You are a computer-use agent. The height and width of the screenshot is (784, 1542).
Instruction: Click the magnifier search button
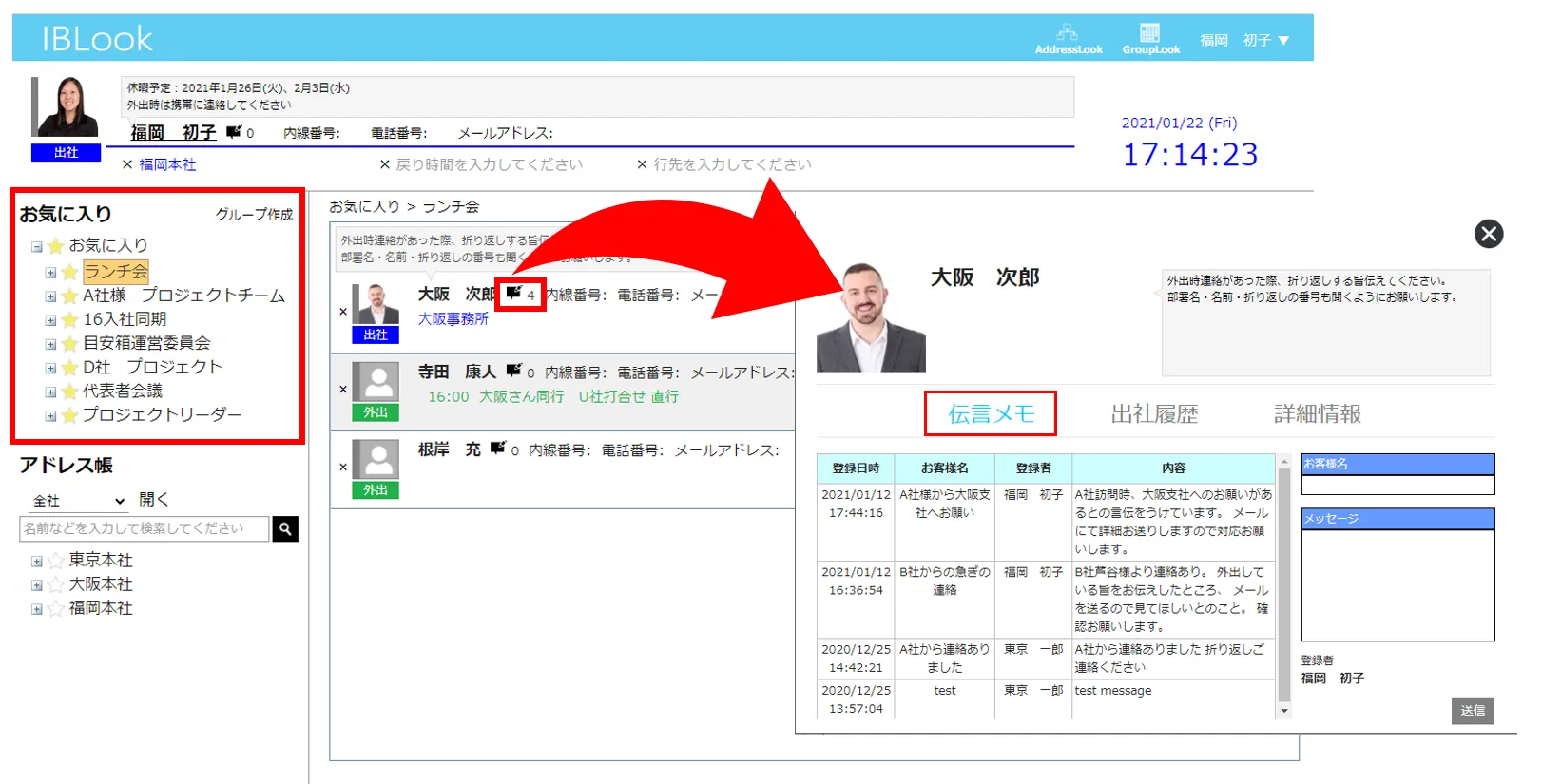point(285,528)
